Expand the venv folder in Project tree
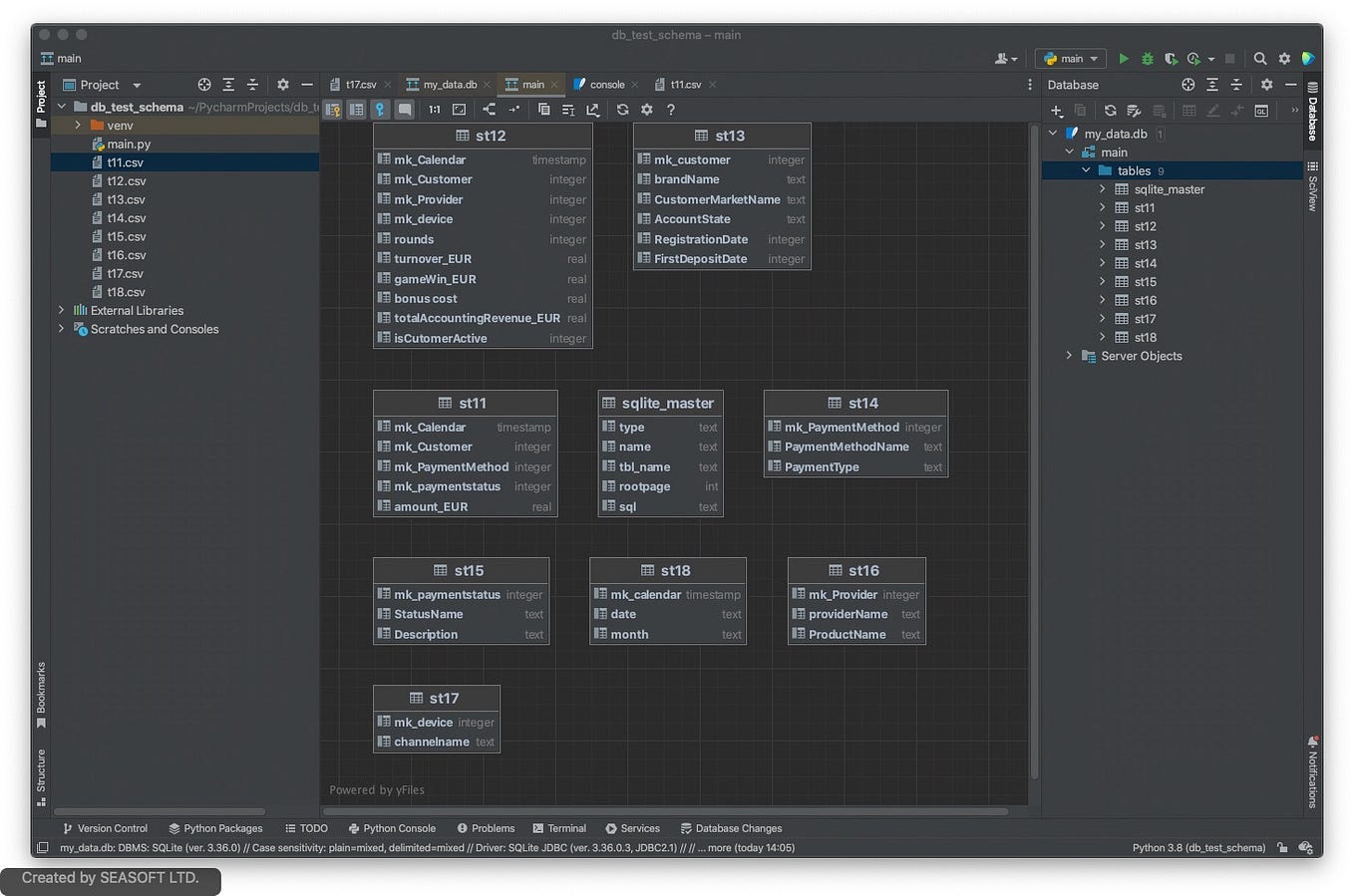This screenshot has width=1354, height=896. [78, 126]
